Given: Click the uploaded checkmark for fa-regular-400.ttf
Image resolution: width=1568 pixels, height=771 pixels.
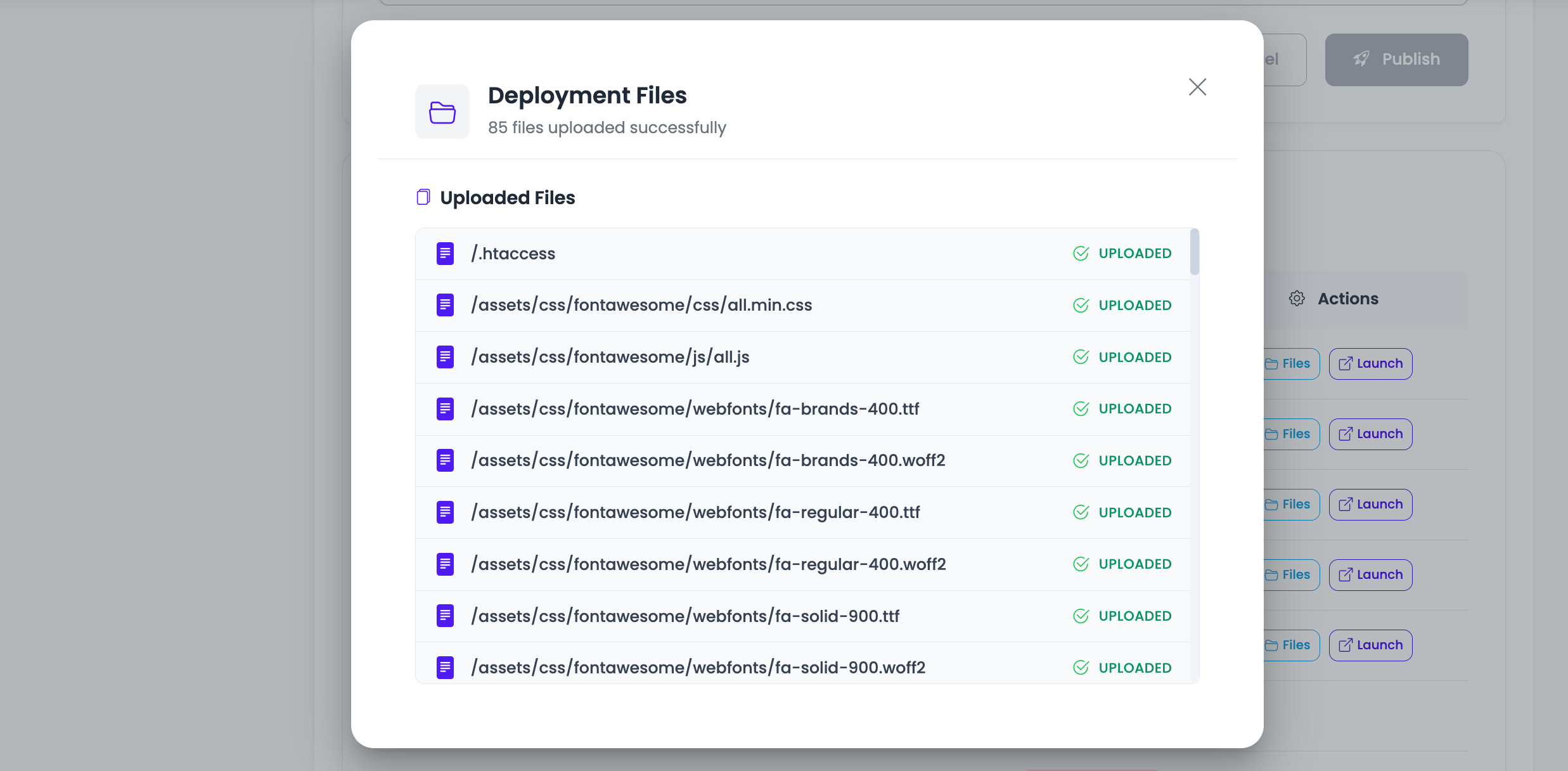Looking at the screenshot, I should point(1081,512).
